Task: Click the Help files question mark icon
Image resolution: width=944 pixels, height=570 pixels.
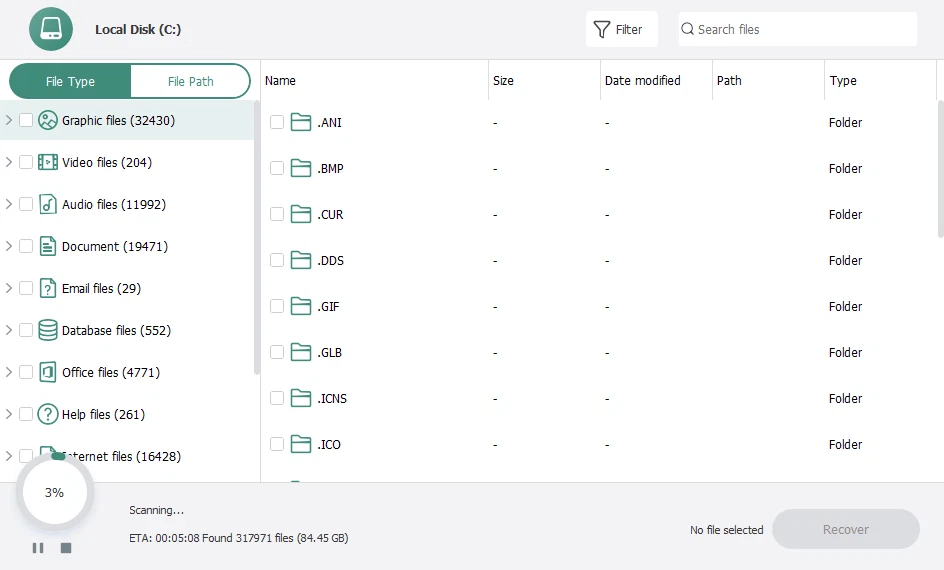Action: click(48, 414)
